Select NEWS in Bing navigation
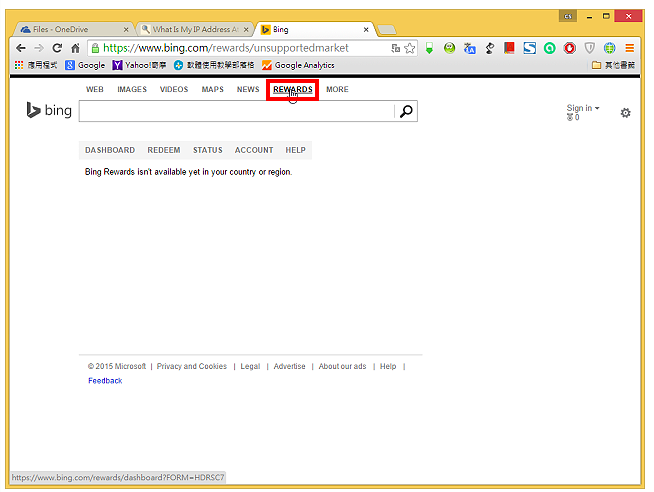Screen dimensions: 654x492 pos(248,89)
